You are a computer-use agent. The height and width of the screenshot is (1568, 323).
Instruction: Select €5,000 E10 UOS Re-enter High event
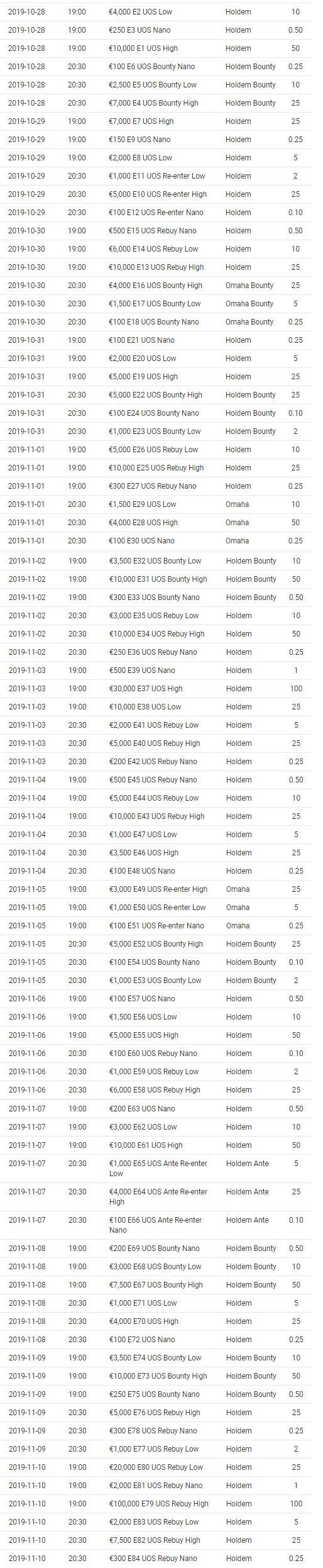point(158,194)
